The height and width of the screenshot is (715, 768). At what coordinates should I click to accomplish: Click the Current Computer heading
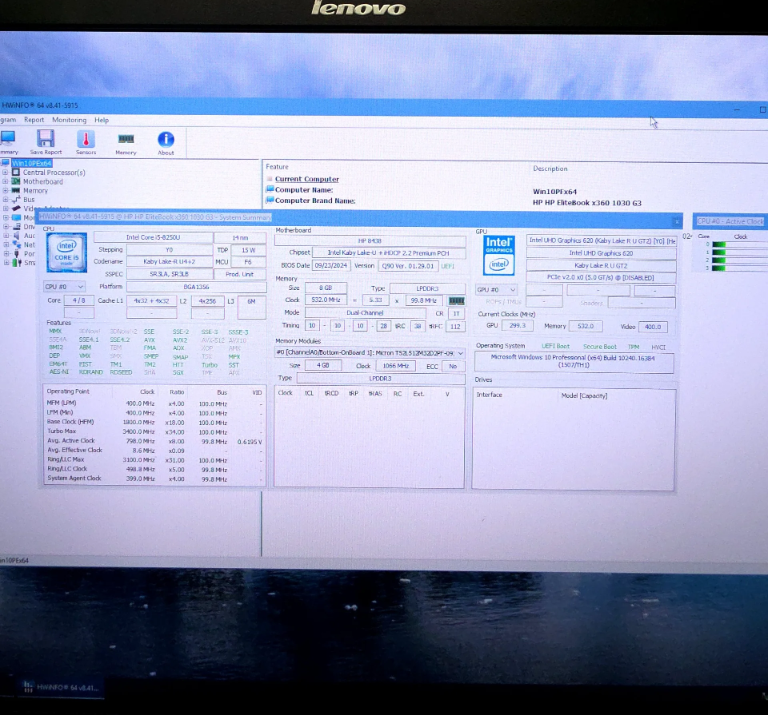pos(307,179)
